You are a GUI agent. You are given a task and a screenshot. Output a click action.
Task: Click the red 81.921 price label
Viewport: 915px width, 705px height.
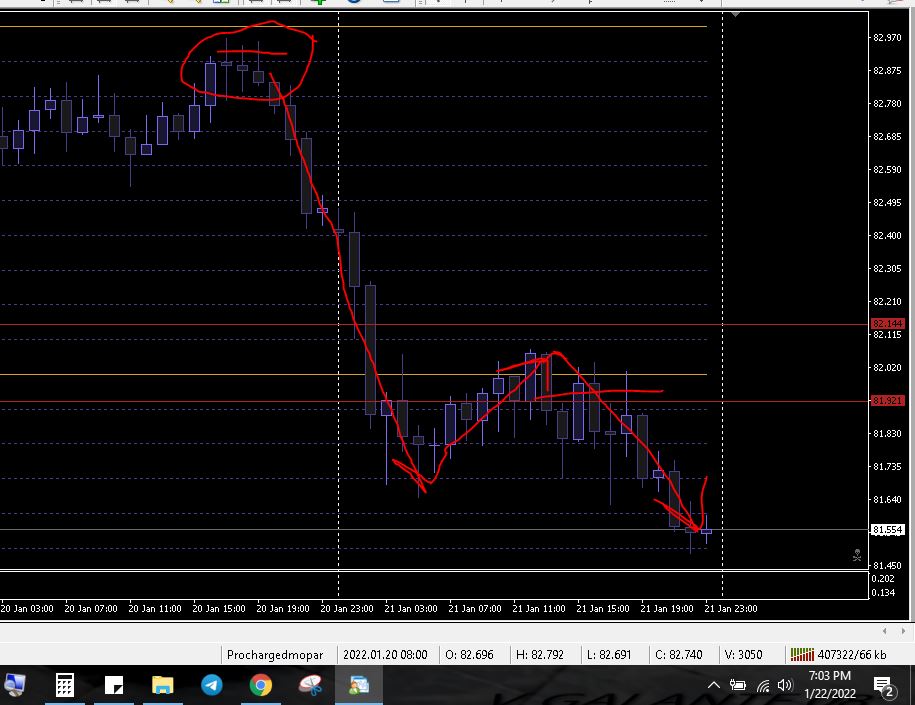click(888, 400)
